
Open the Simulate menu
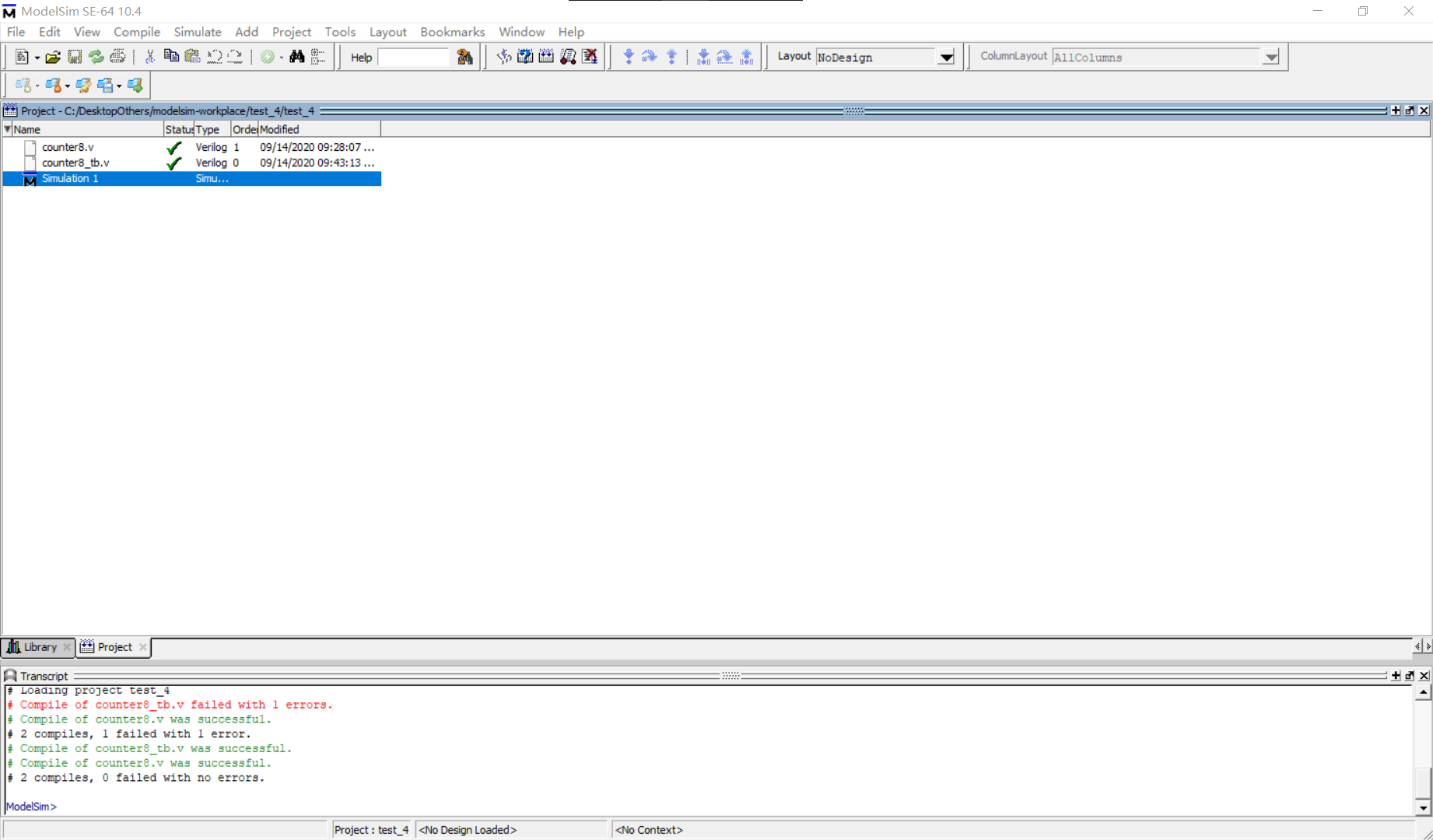[198, 32]
